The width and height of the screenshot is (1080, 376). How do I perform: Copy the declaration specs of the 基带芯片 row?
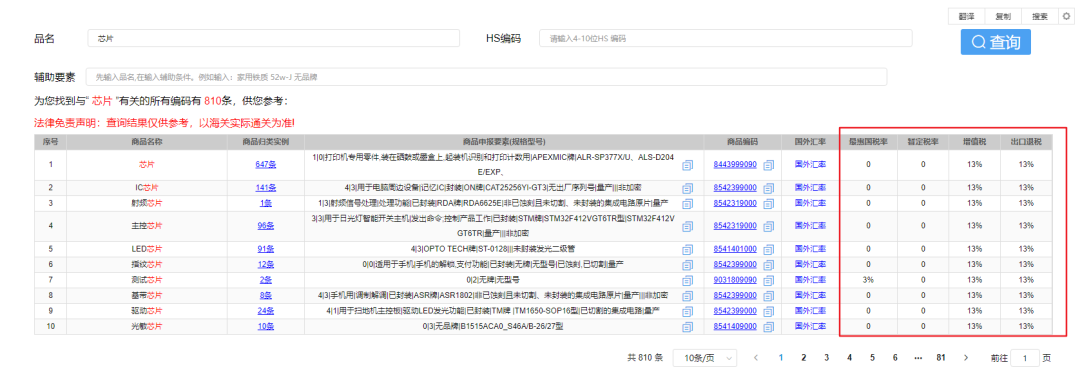coord(687,295)
